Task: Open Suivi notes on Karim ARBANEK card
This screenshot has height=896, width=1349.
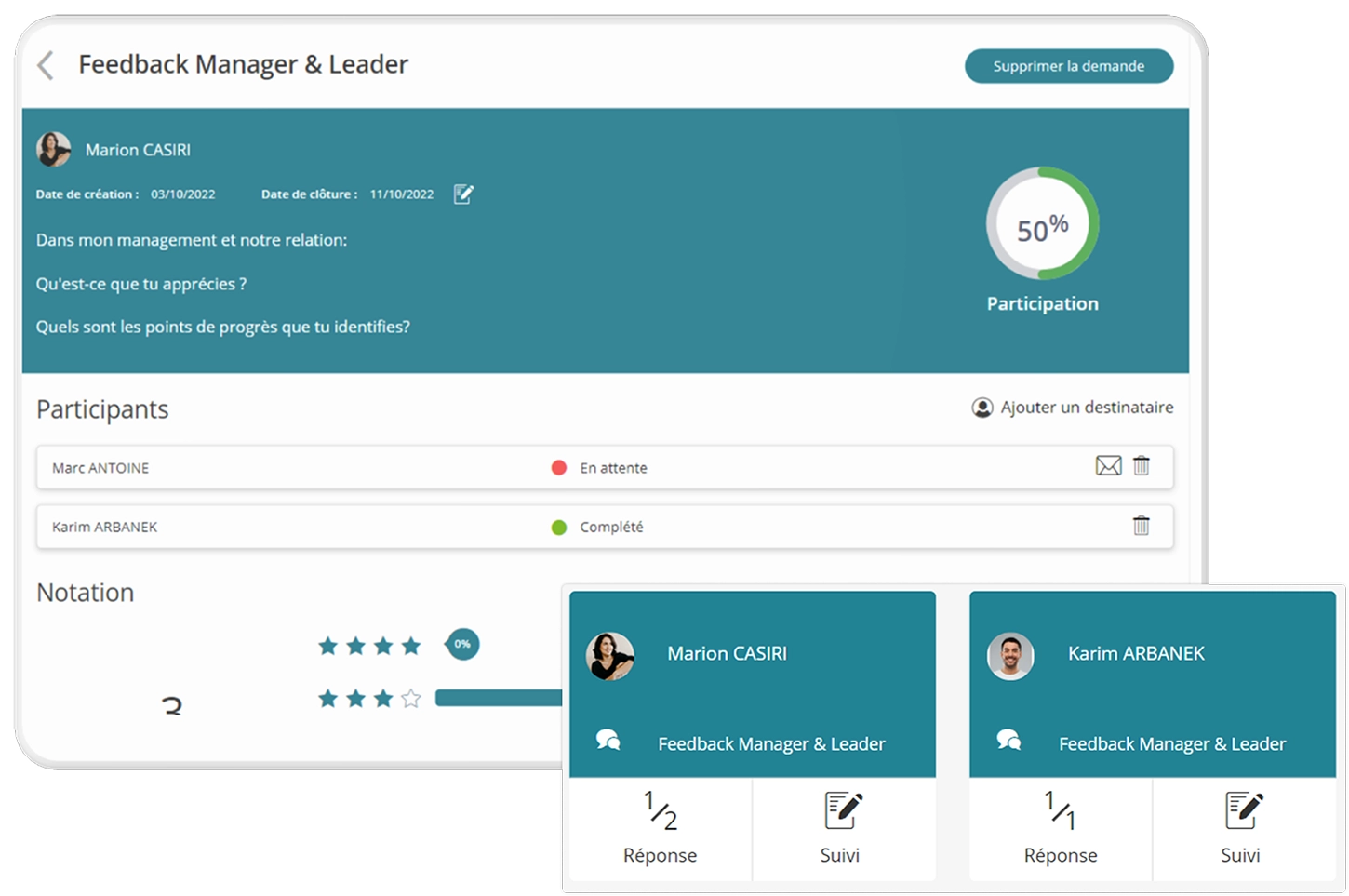Action: point(1242,828)
